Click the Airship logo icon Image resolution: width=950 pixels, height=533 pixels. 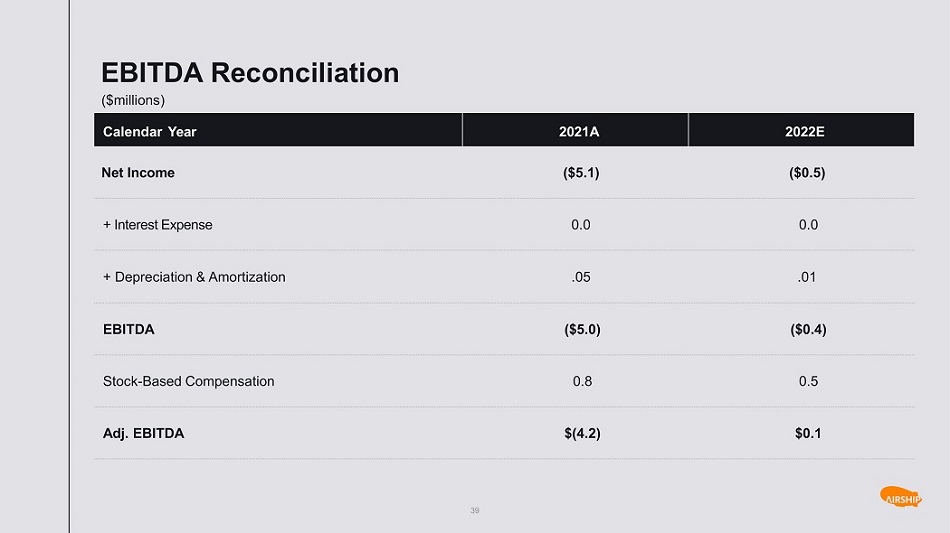click(901, 497)
